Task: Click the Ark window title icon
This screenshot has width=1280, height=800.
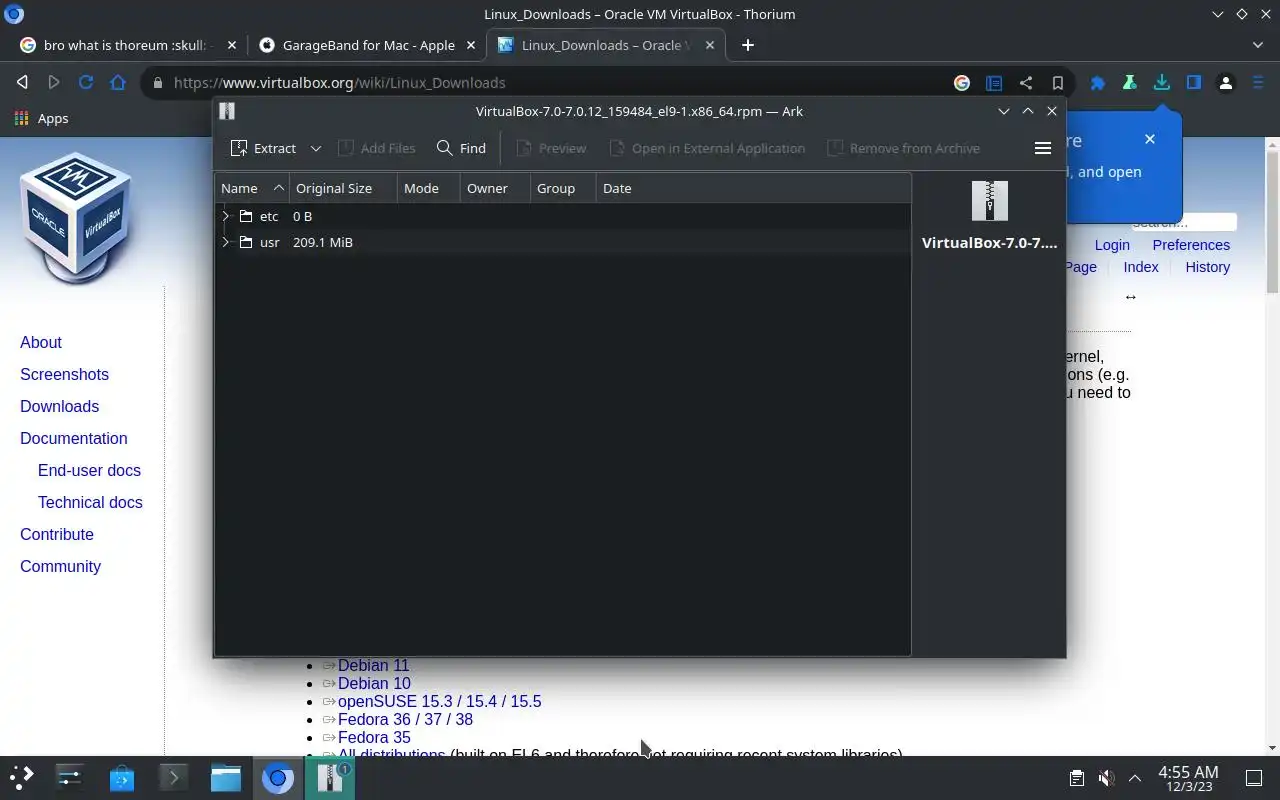Action: [x=227, y=111]
